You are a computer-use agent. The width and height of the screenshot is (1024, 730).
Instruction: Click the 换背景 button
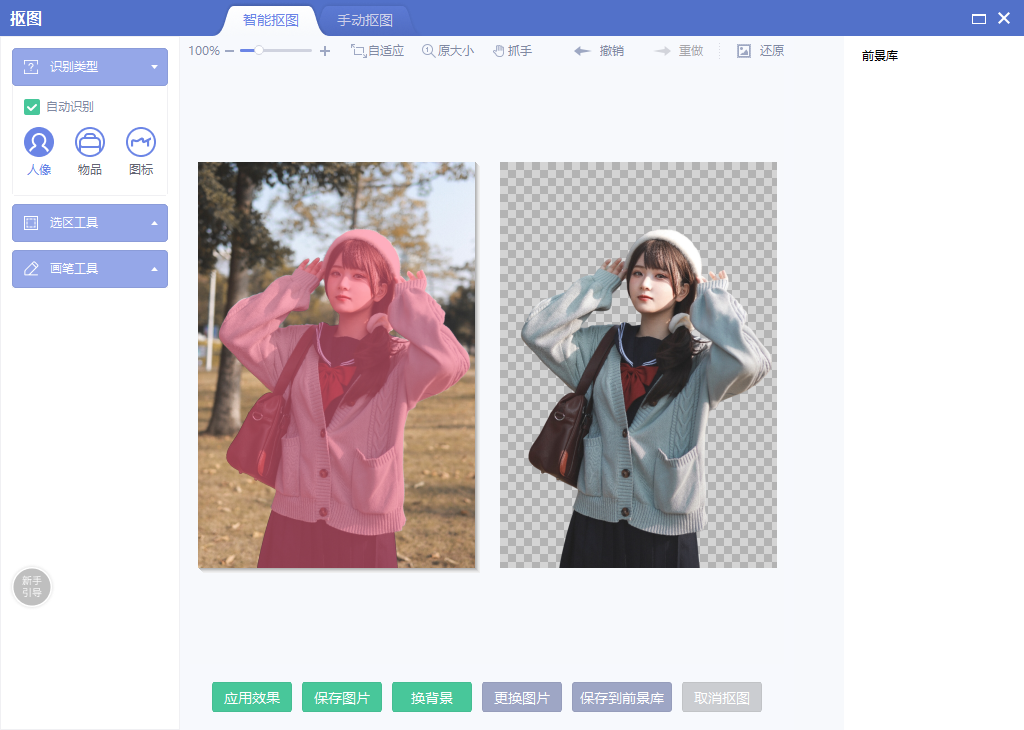(432, 697)
